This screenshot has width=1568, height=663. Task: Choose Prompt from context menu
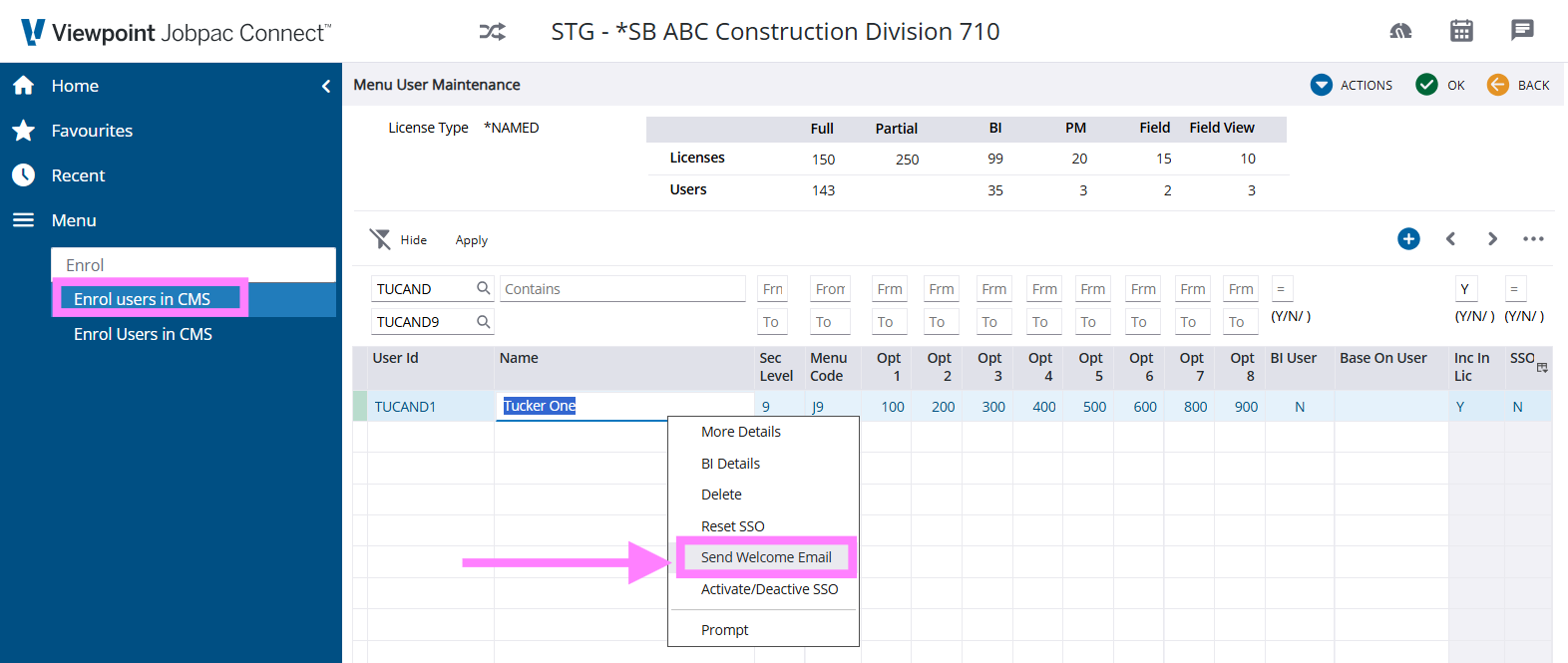click(x=724, y=630)
